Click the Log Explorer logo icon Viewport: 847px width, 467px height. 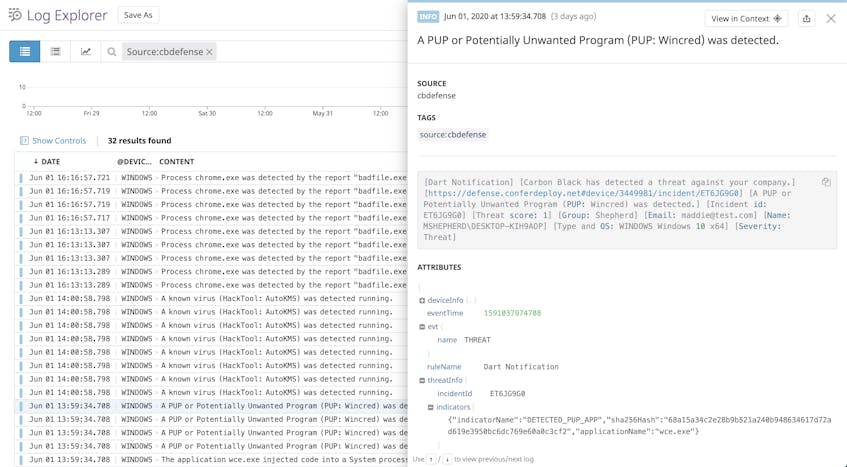pyautogui.click(x=15, y=15)
